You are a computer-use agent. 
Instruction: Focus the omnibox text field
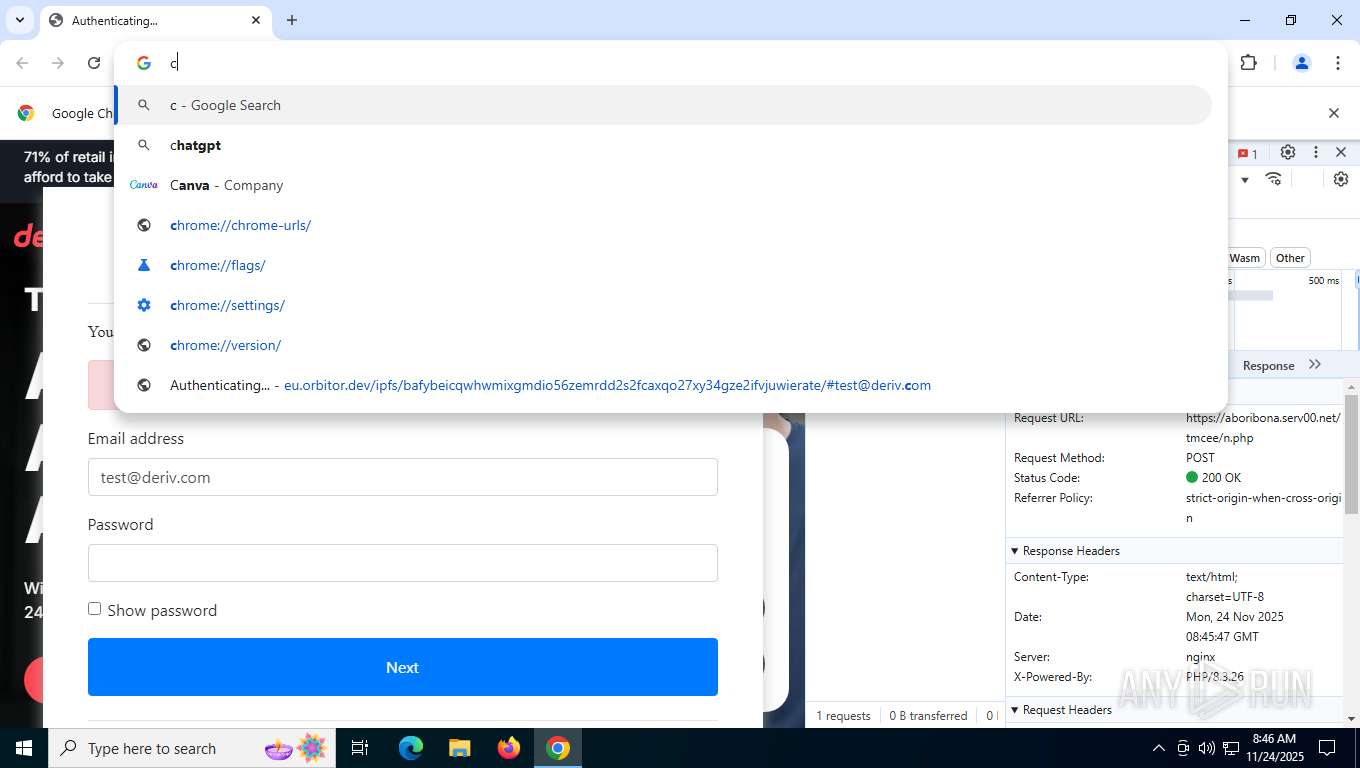[690, 63]
